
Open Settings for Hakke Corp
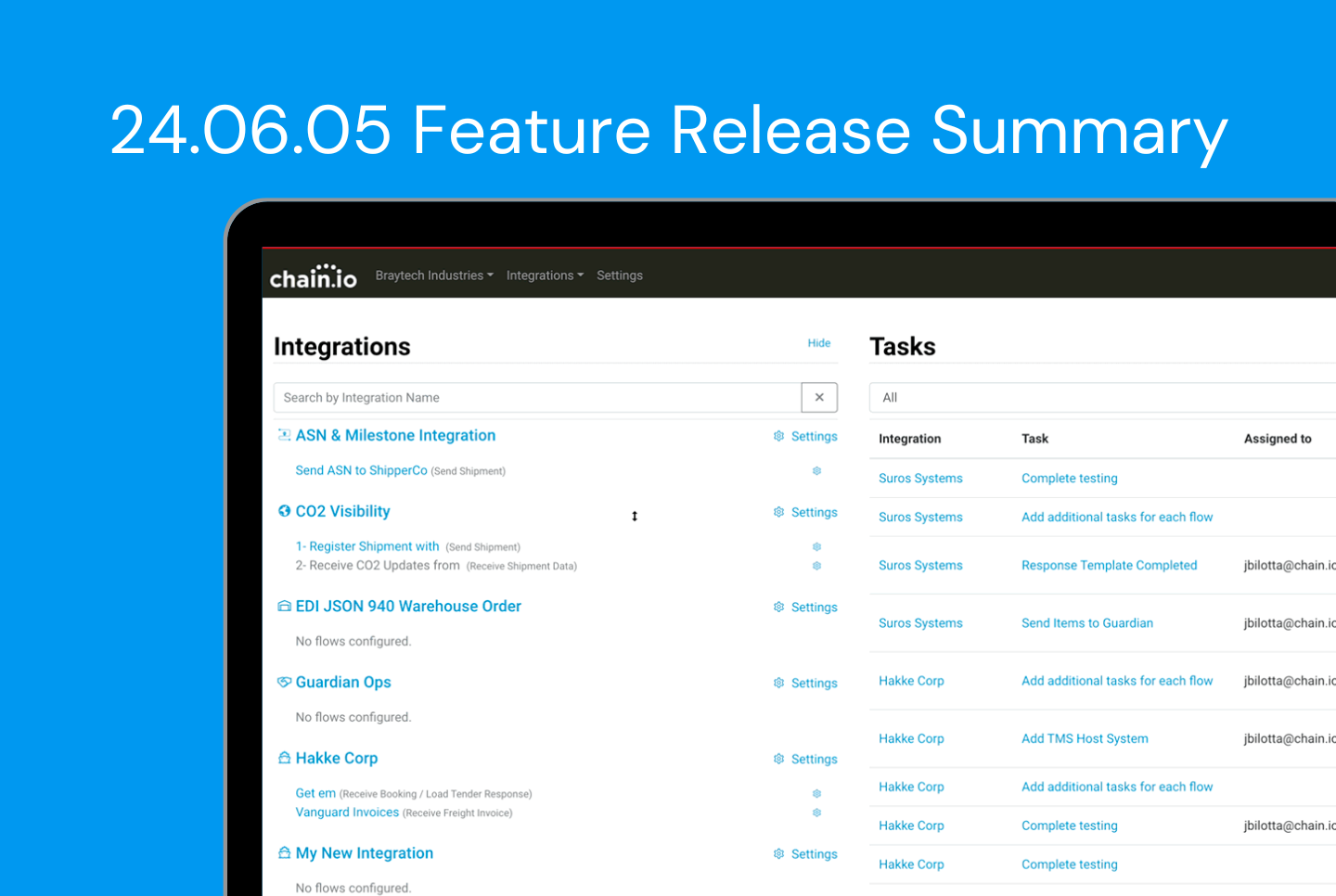pyautogui.click(x=814, y=760)
